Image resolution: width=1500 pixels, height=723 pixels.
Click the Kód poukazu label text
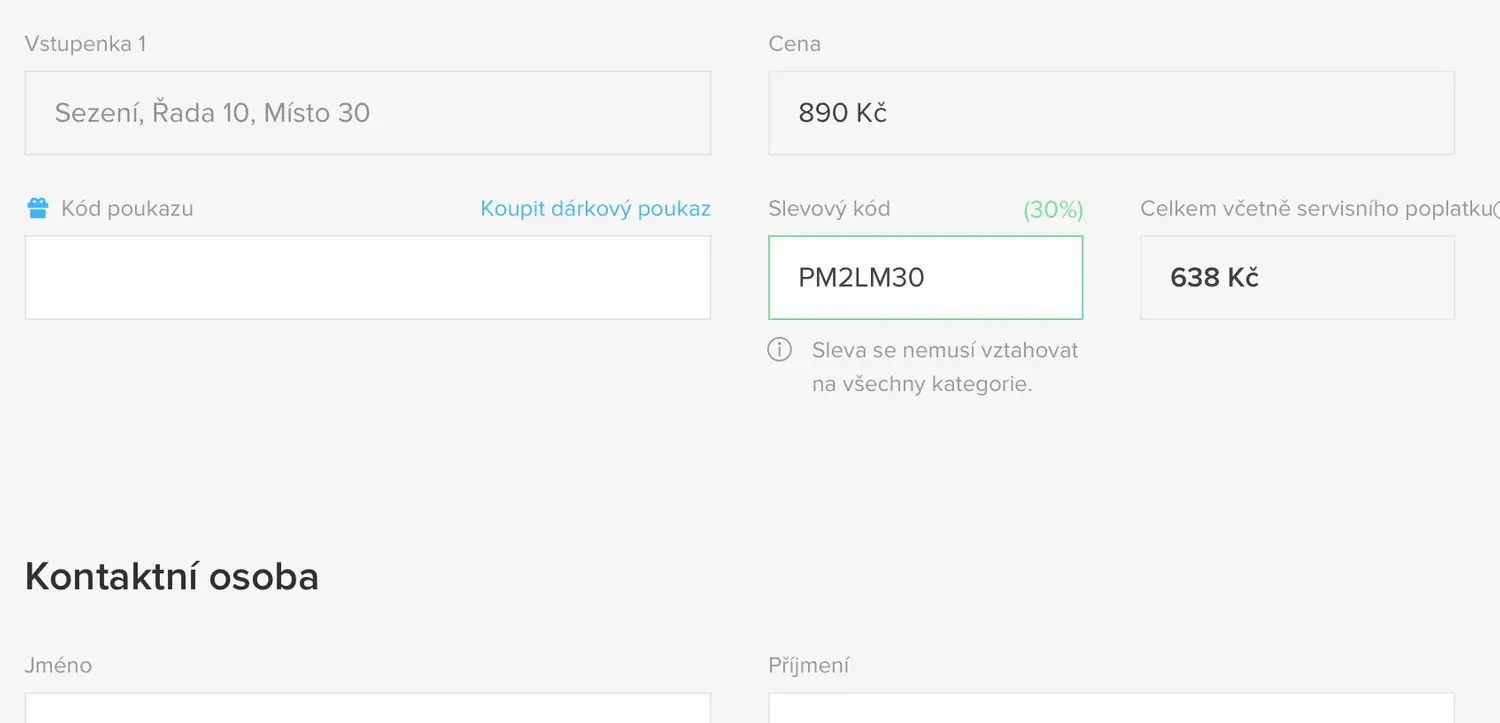(x=127, y=208)
